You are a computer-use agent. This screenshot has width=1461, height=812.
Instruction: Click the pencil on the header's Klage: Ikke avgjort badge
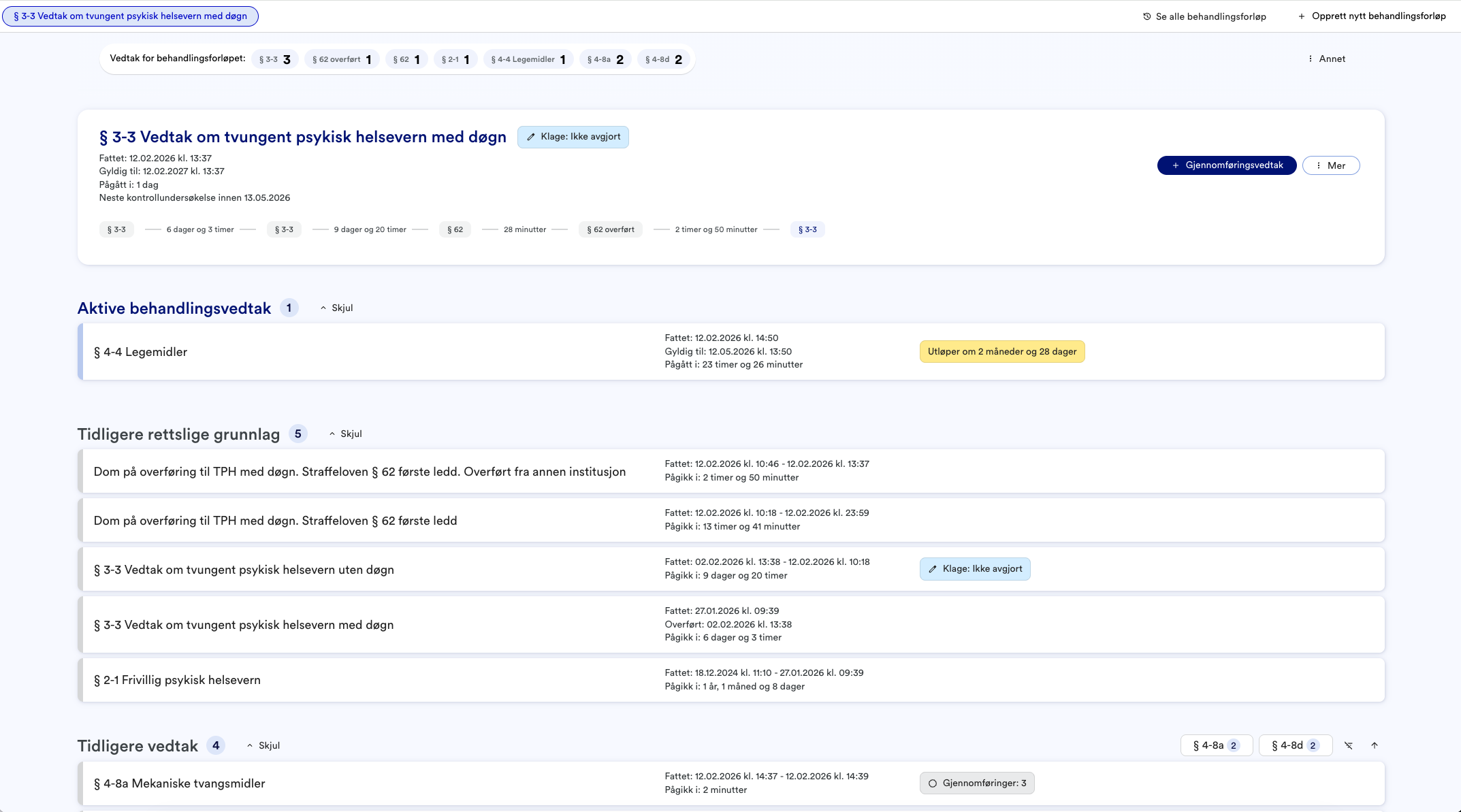[531, 137]
